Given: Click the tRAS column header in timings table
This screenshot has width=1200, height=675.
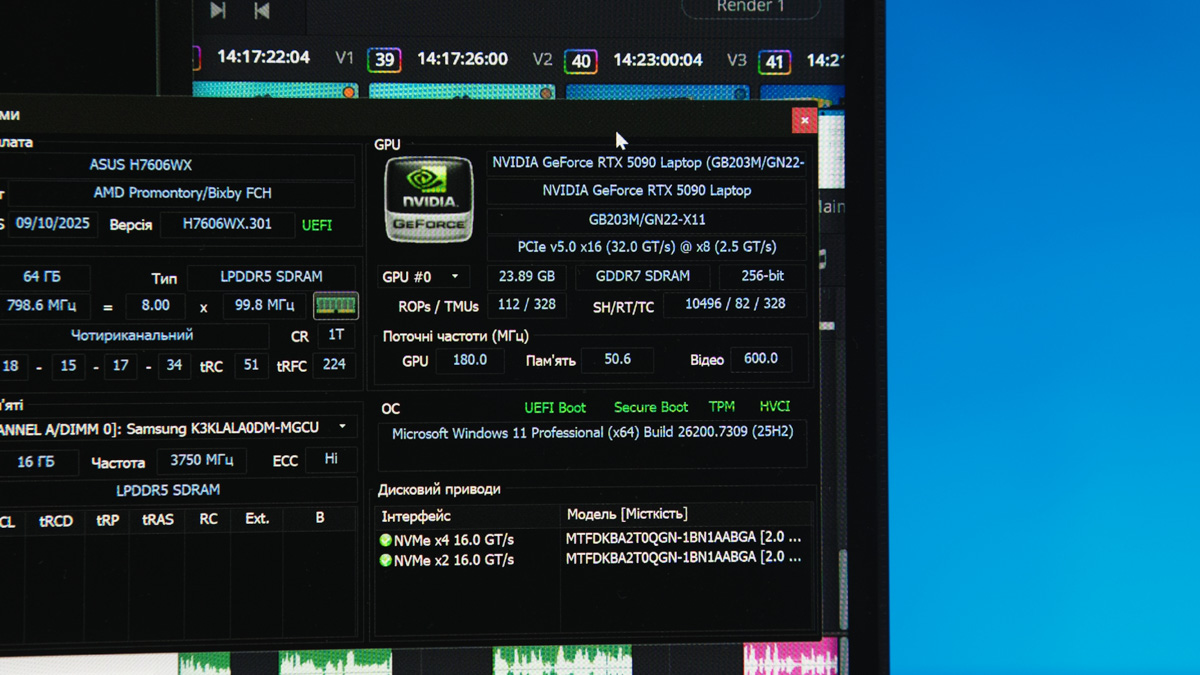Looking at the screenshot, I should click(158, 520).
